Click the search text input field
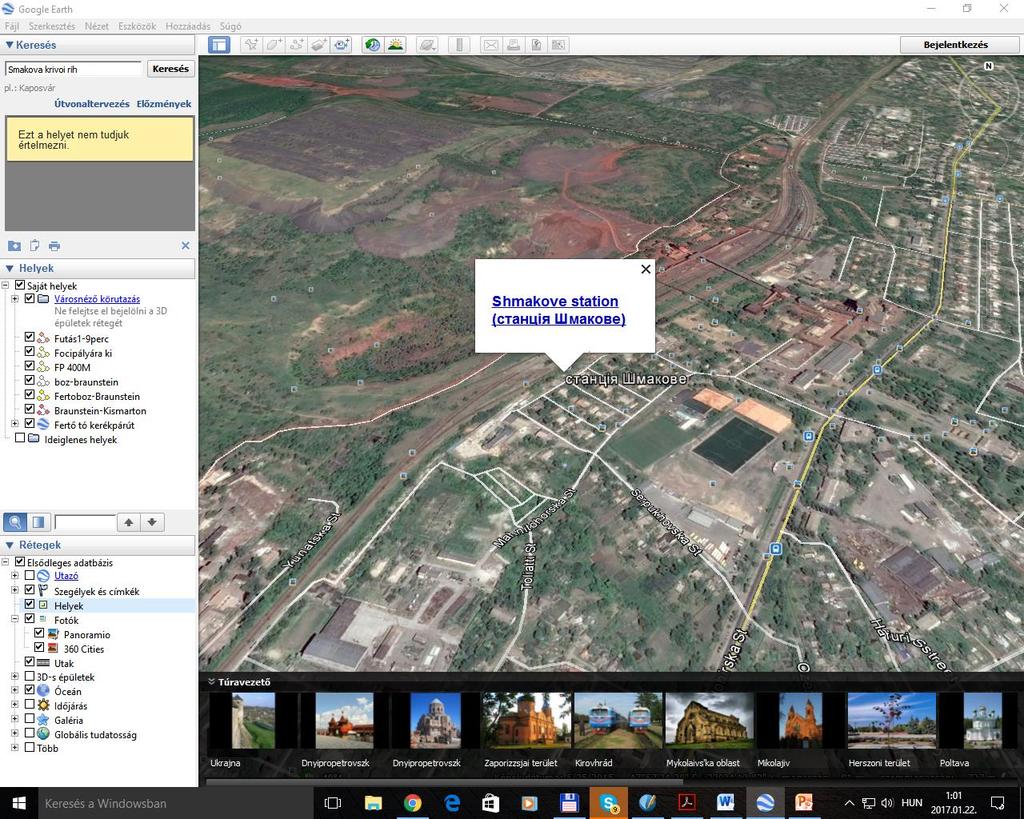Image resolution: width=1024 pixels, height=819 pixels. click(73, 69)
